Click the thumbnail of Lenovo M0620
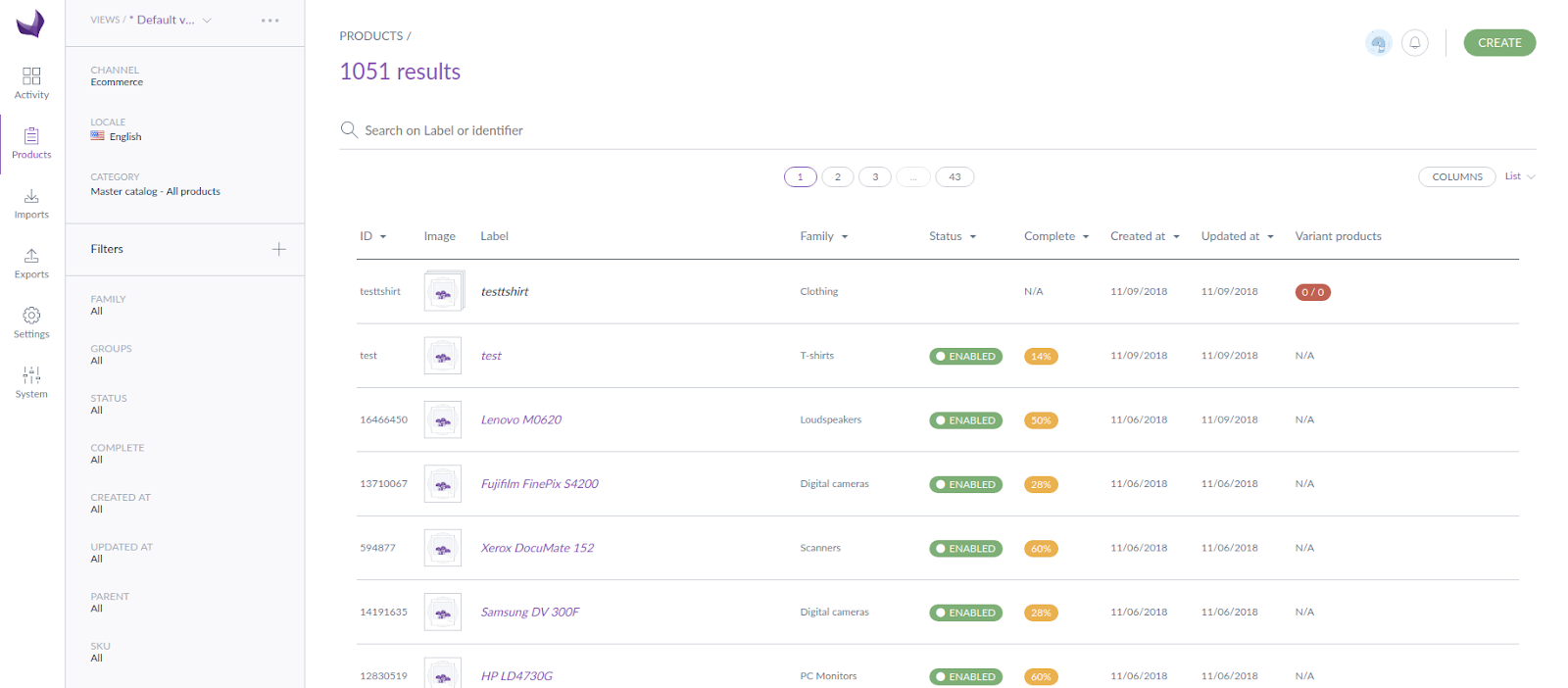 (x=443, y=420)
